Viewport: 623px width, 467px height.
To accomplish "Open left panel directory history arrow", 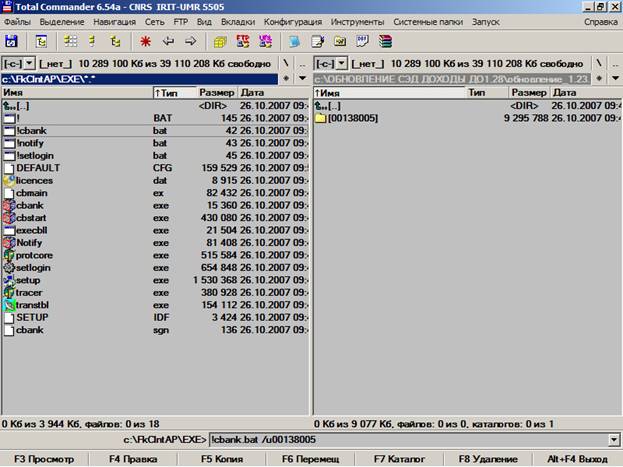I will pyautogui.click(x=302, y=78).
